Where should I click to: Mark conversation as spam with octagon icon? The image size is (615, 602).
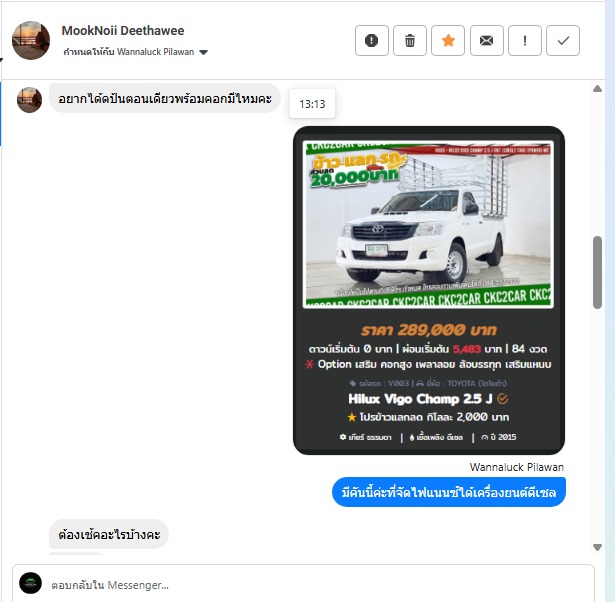(x=371, y=40)
